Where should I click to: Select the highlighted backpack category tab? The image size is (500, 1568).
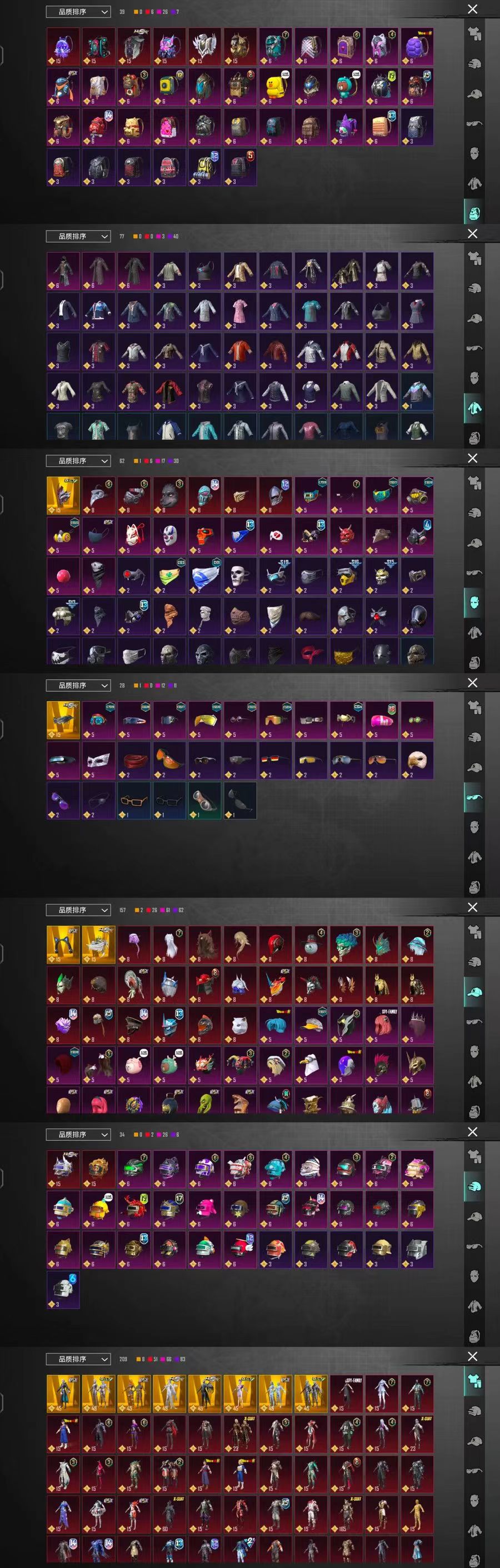[x=474, y=212]
